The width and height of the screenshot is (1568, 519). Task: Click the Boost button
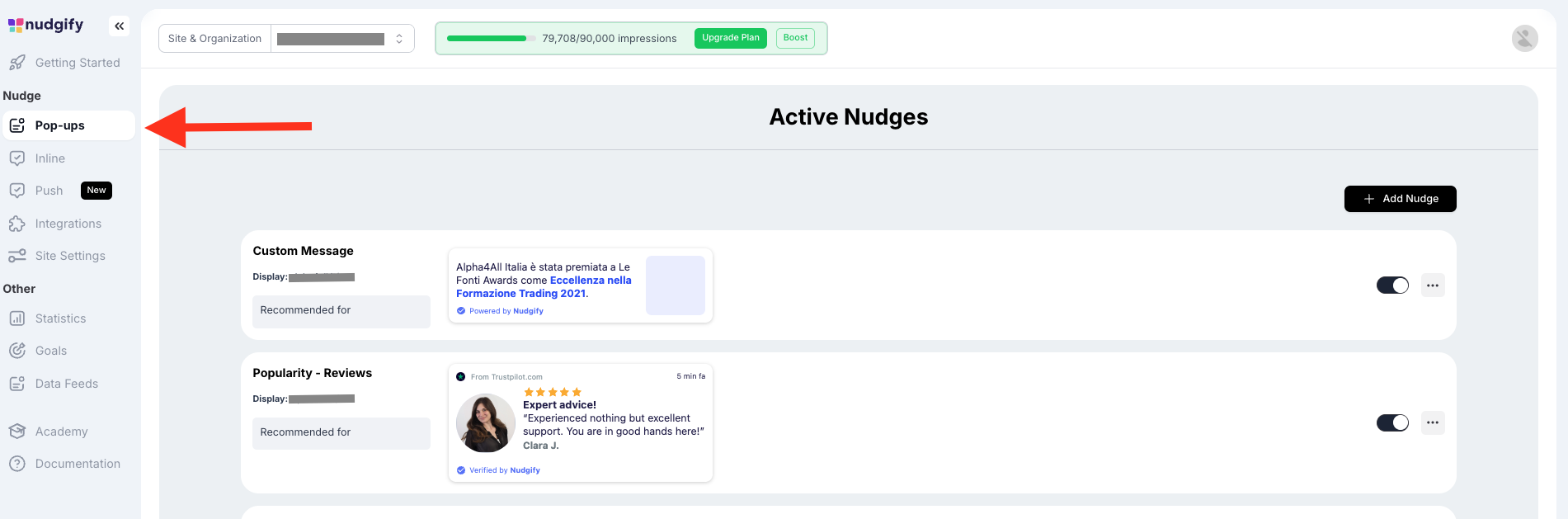[795, 38]
